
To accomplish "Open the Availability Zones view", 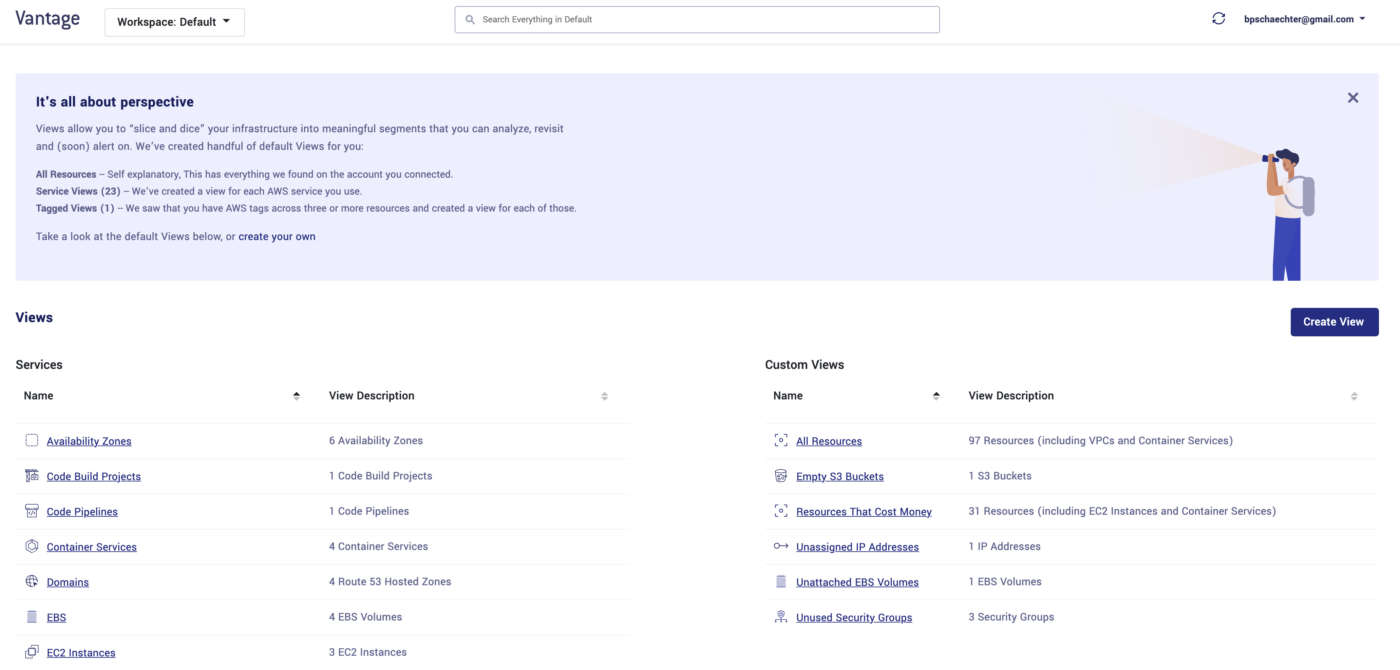I will tap(89, 441).
